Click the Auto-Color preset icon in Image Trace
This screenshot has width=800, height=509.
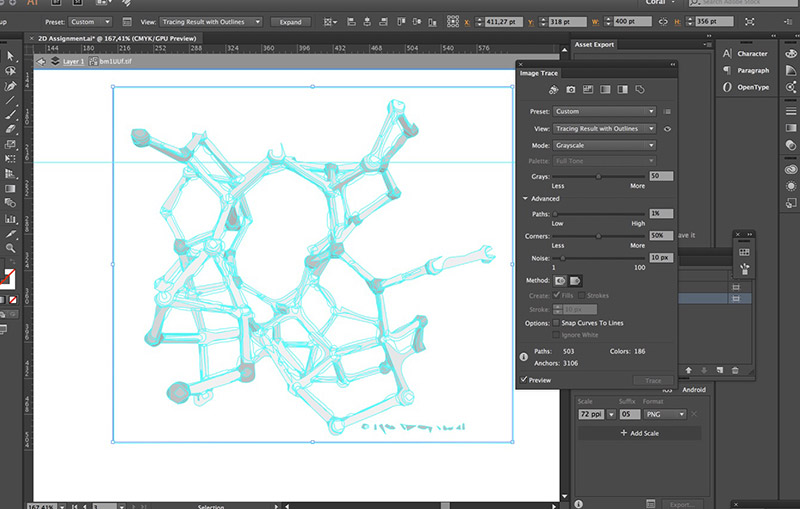point(554,90)
